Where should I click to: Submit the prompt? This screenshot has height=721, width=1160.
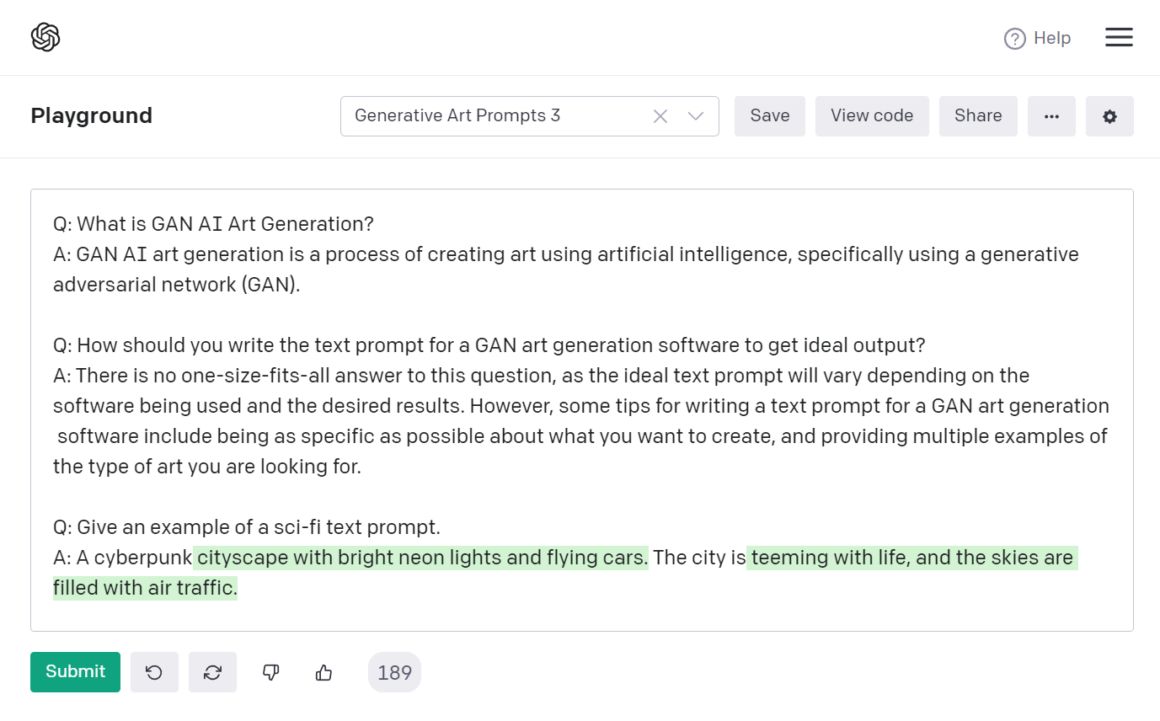click(x=75, y=672)
